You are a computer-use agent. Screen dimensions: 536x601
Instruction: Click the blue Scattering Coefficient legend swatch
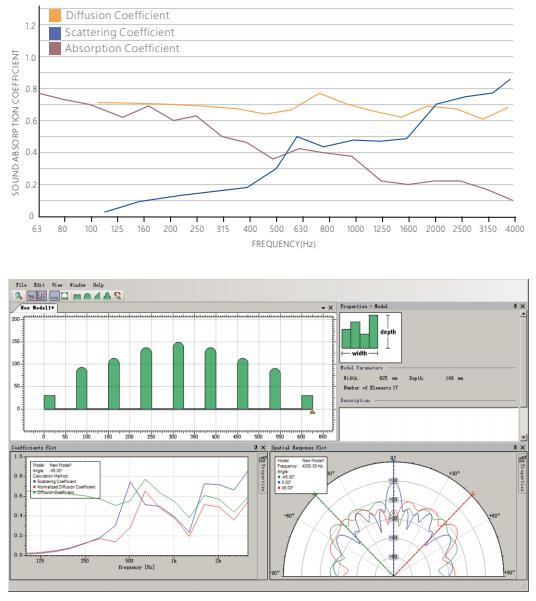55,32
